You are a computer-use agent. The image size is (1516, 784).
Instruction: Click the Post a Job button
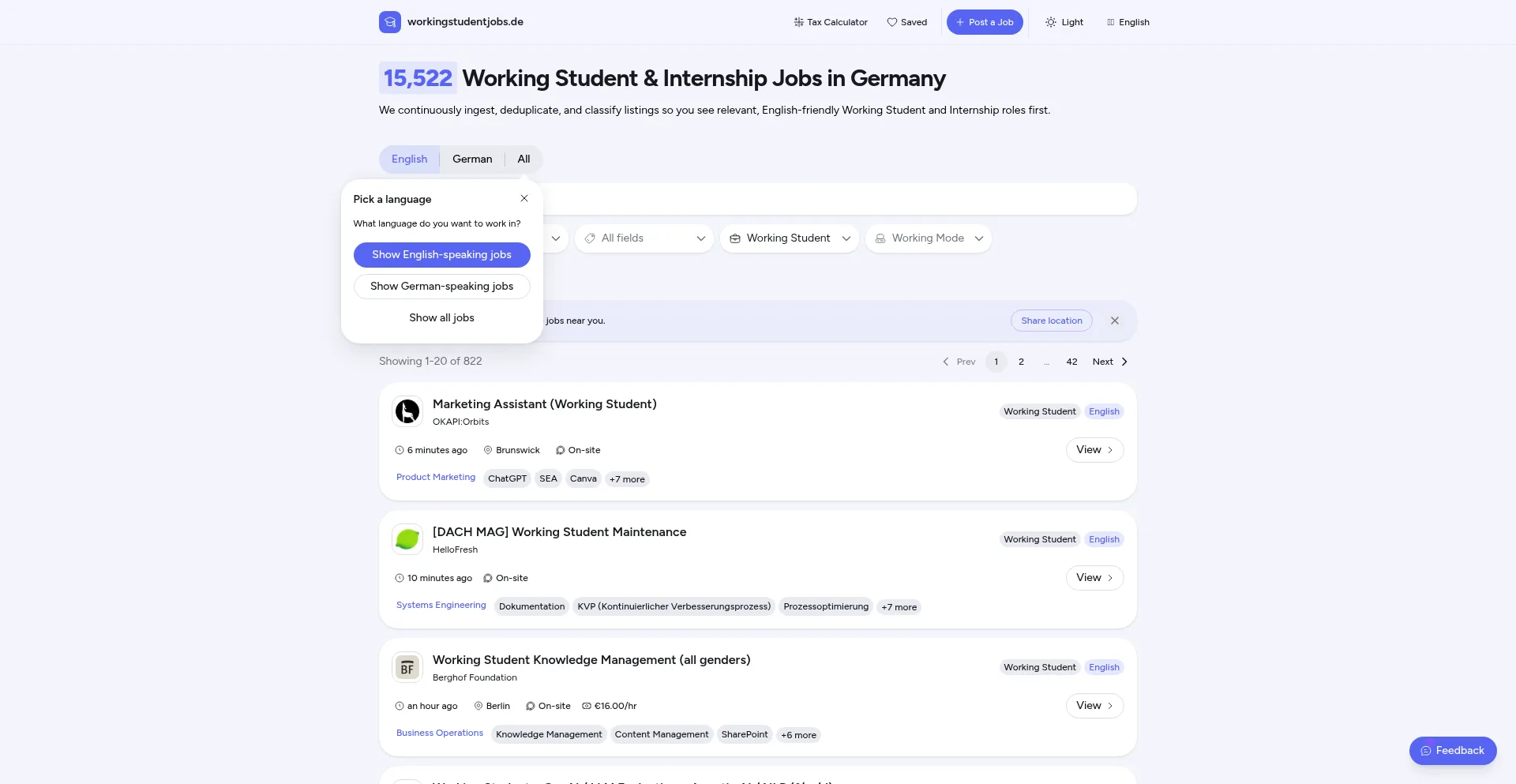(985, 22)
